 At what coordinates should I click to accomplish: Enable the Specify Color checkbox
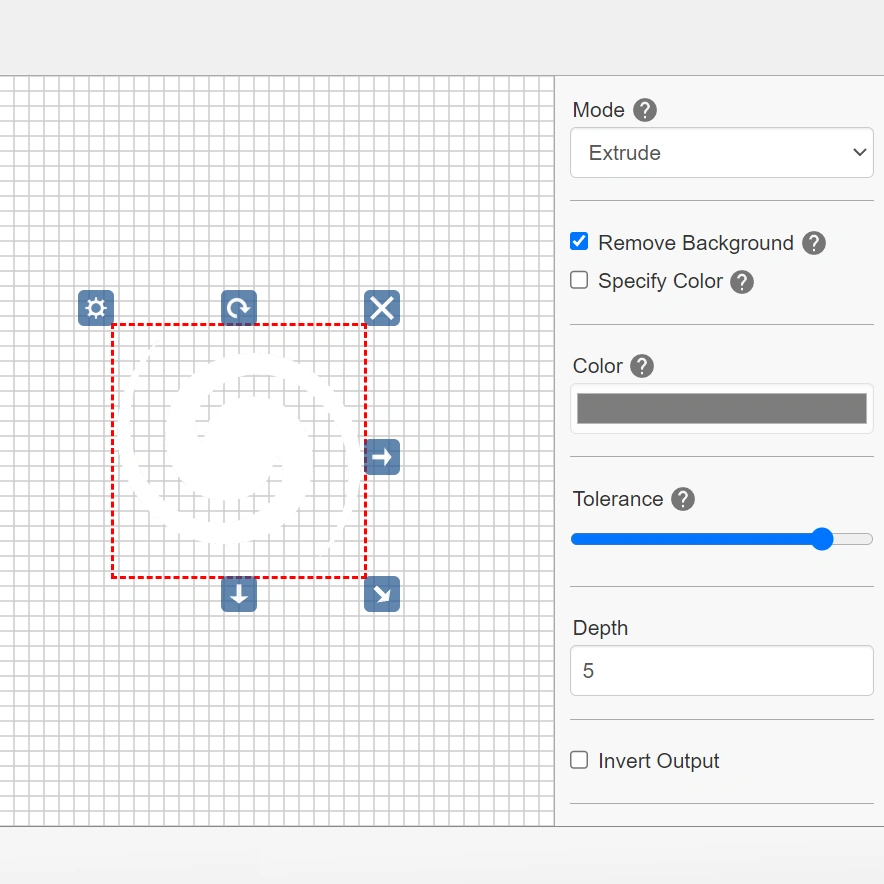579,281
